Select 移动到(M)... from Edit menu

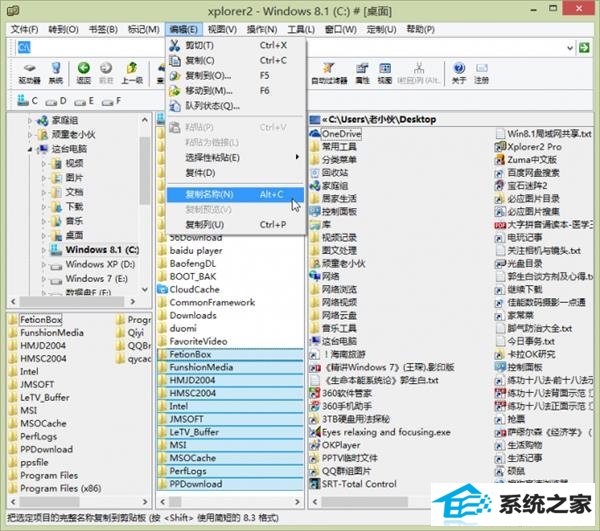pos(235,91)
